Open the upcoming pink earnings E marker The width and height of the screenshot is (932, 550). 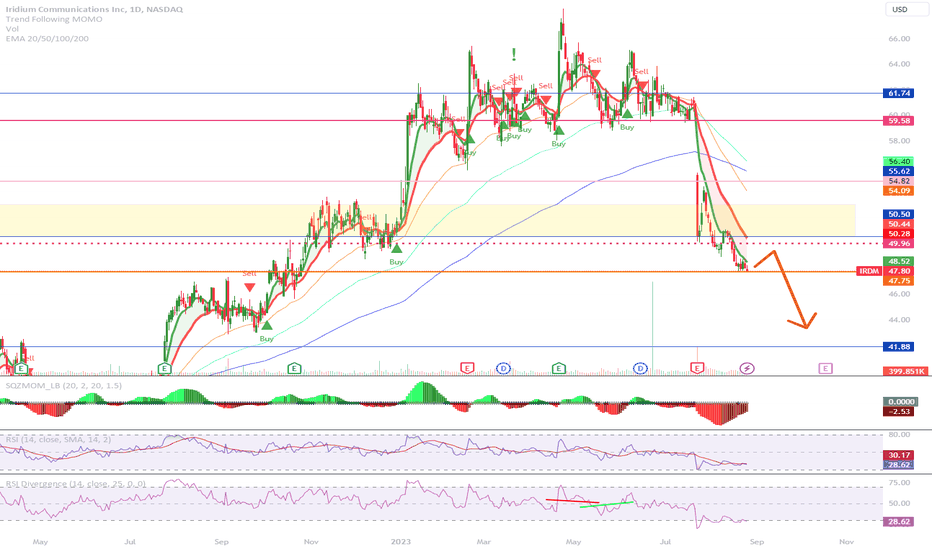click(x=825, y=369)
